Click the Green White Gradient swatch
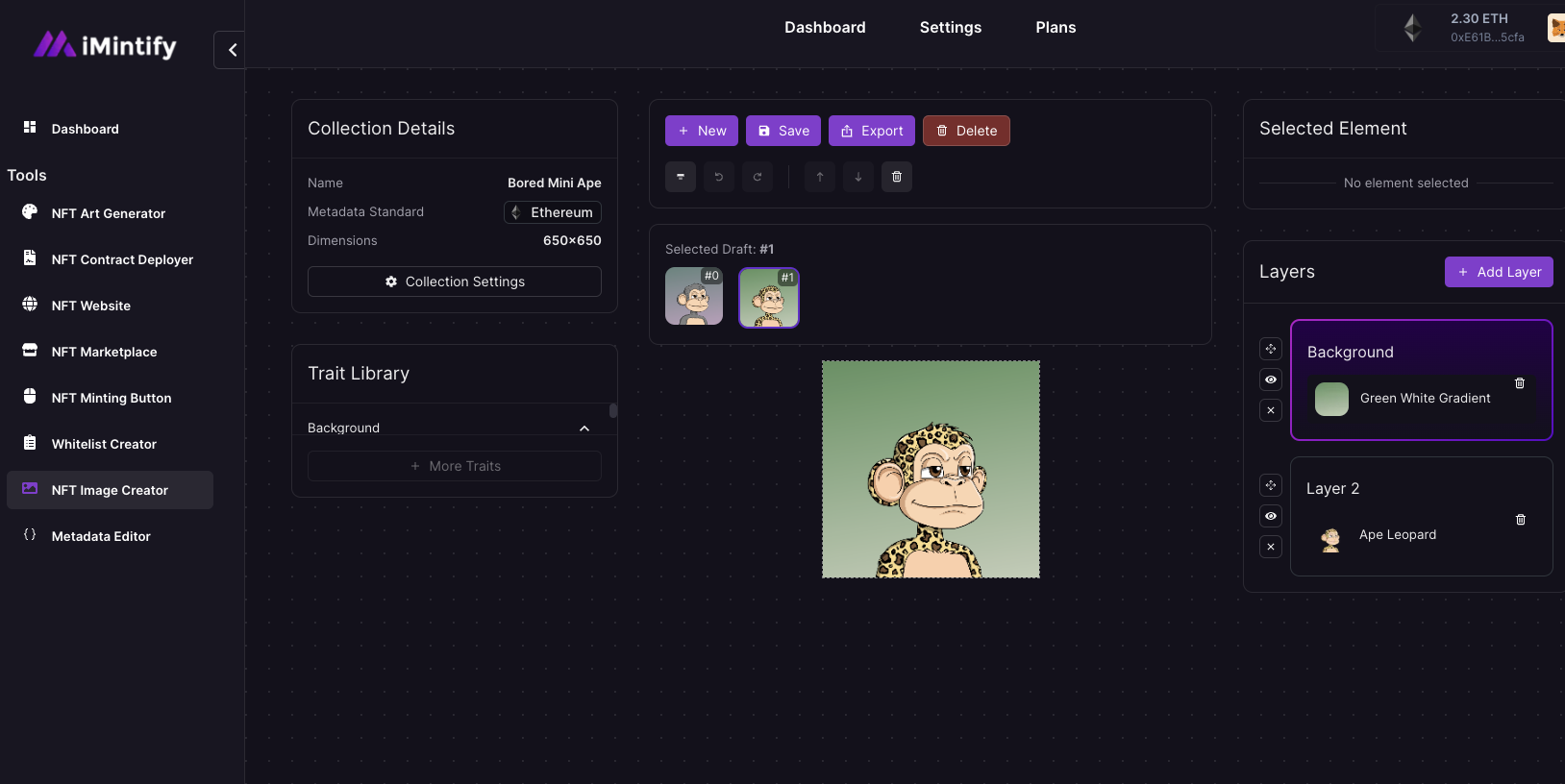The height and width of the screenshot is (784, 1565). 1331,399
